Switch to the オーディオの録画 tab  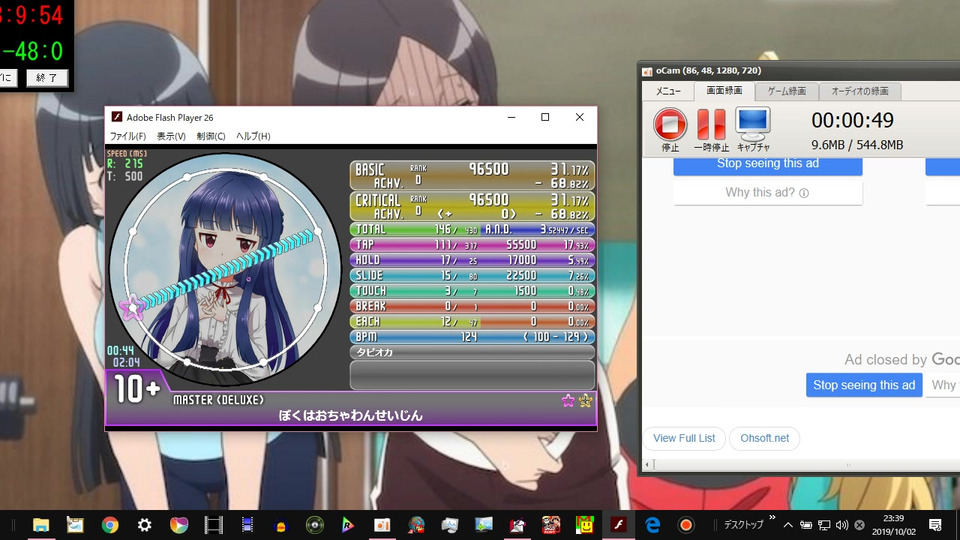(860, 91)
